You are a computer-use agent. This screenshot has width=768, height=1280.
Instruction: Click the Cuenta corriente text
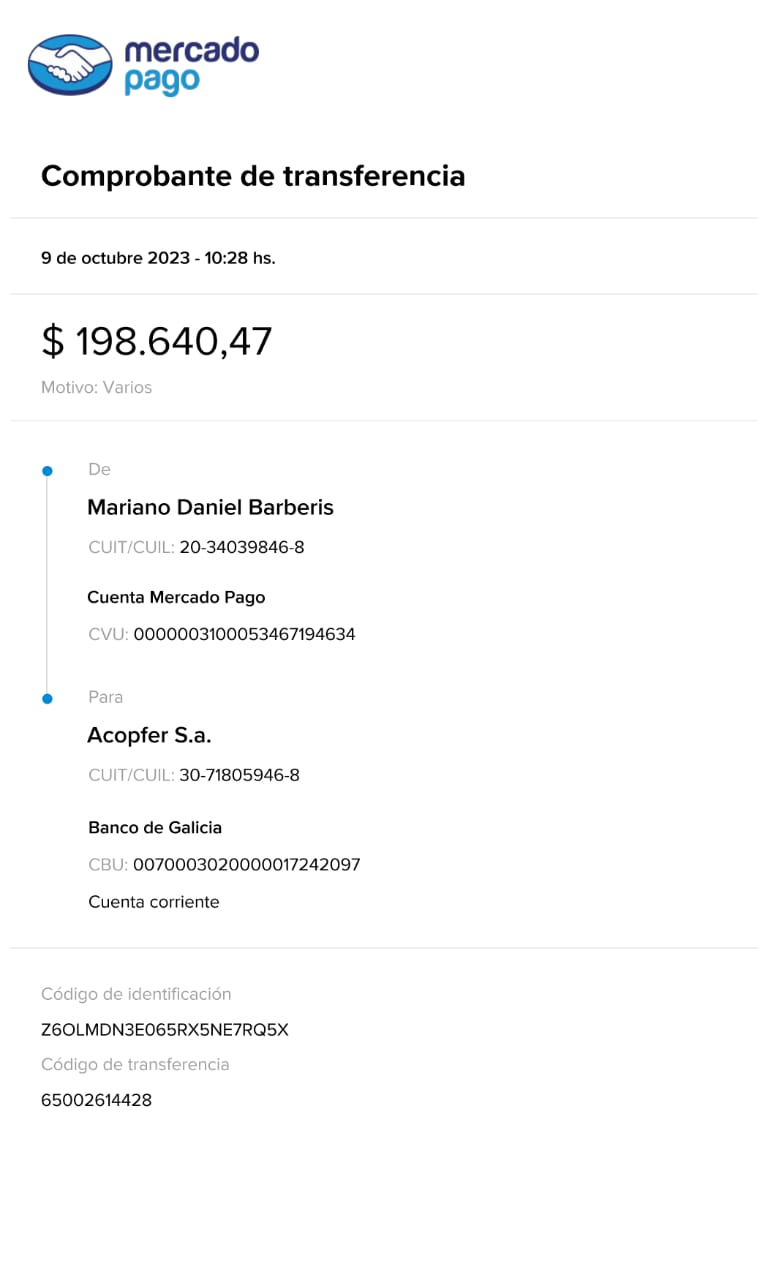pyautogui.click(x=153, y=902)
